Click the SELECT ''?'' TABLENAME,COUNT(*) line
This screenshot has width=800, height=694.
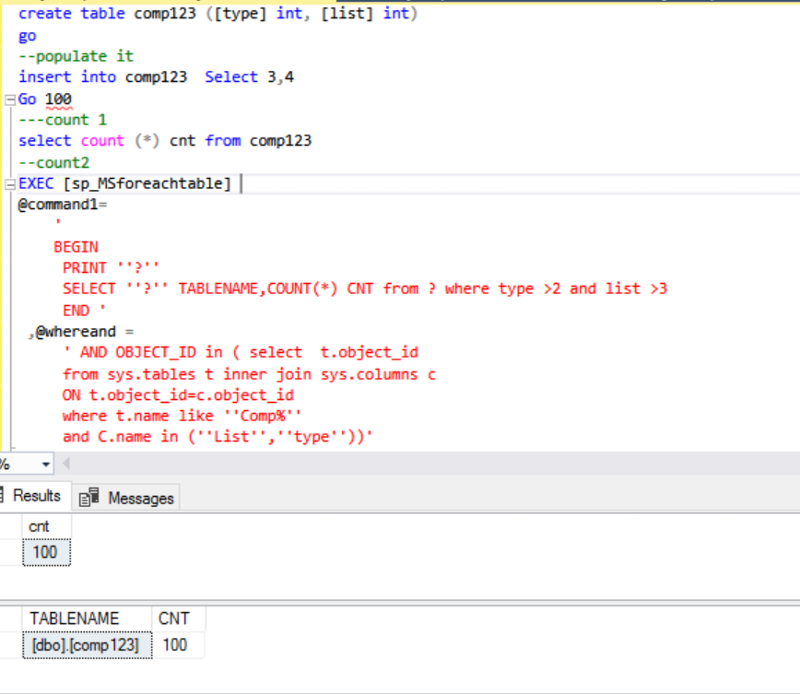click(365, 289)
